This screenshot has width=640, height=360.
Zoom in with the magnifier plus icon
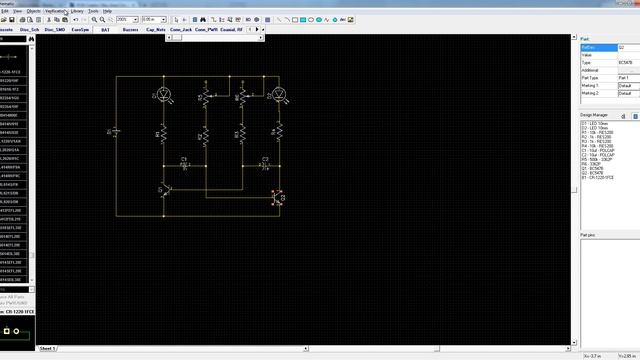click(x=94, y=20)
